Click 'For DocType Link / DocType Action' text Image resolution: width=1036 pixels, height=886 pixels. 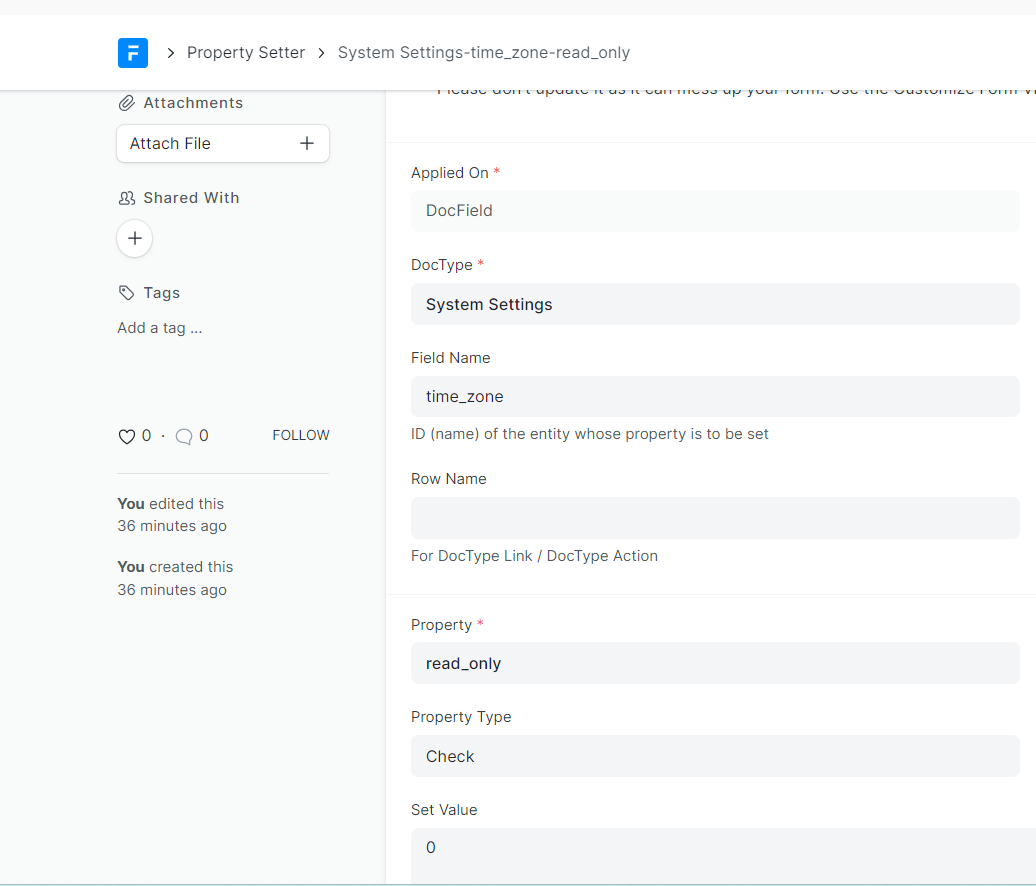pos(534,556)
